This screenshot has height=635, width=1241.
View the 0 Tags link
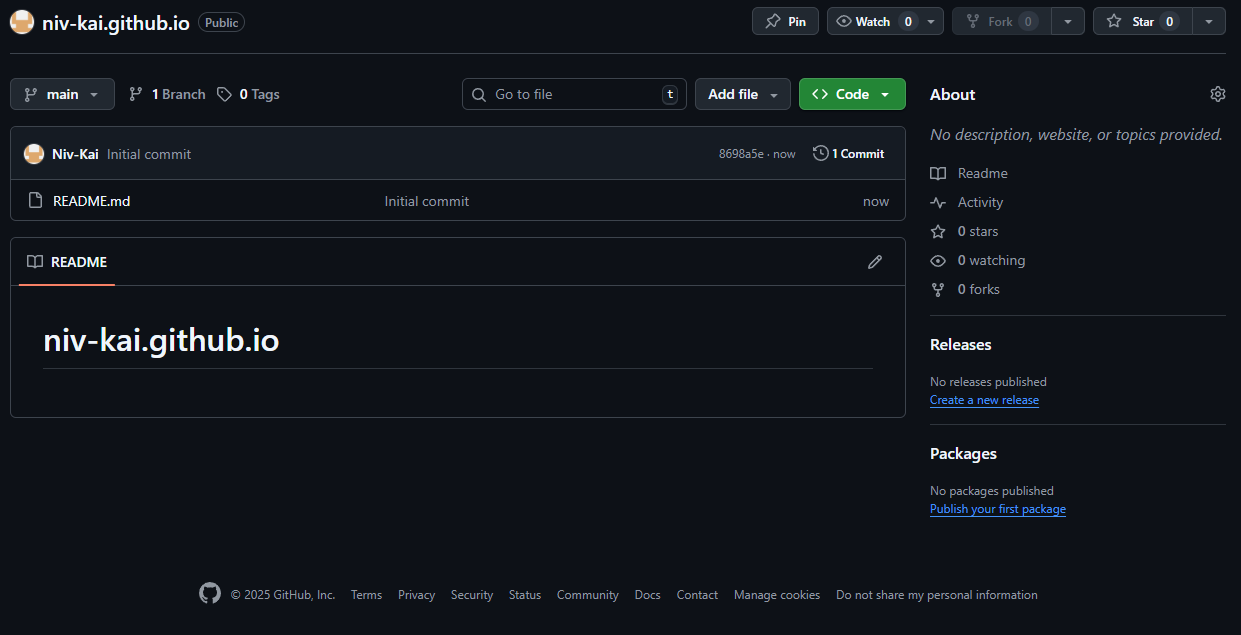pos(248,94)
